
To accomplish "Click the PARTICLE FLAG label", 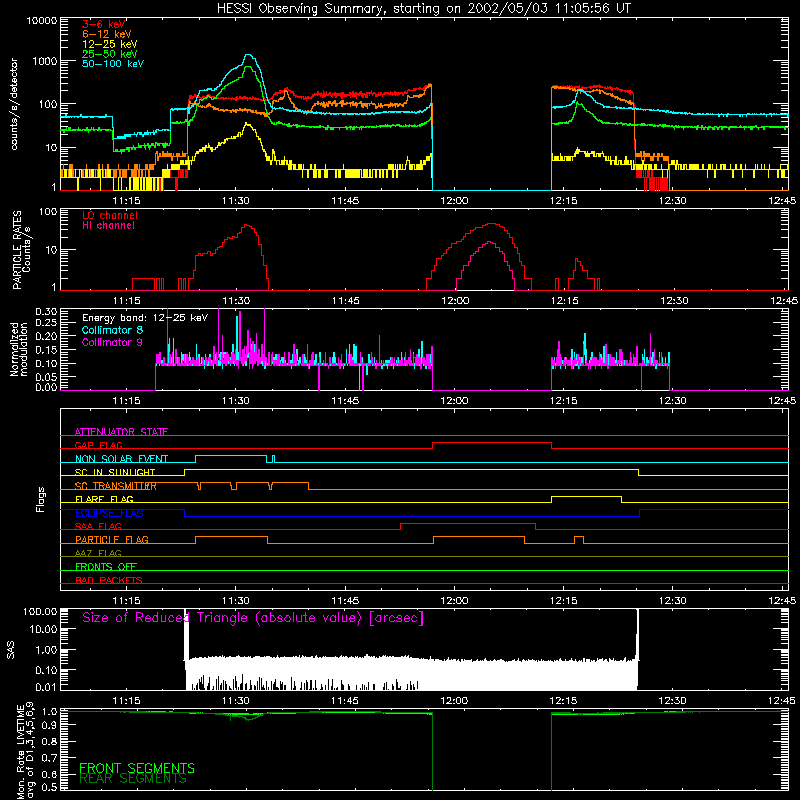I will 112,540.
